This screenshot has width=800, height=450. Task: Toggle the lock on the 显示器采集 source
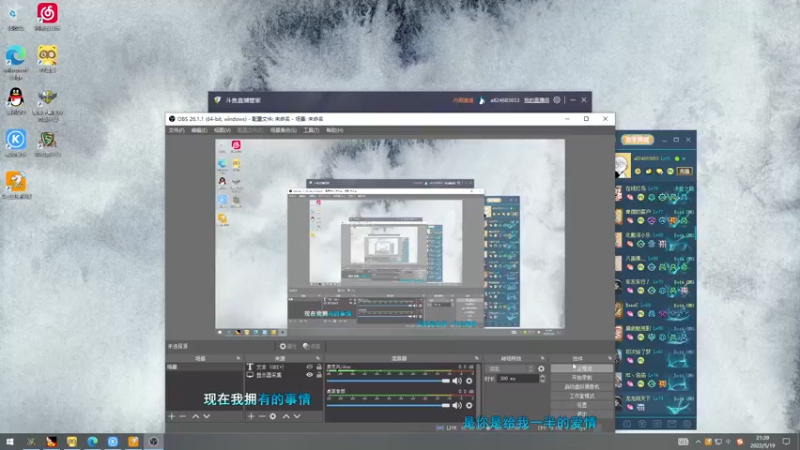319,375
